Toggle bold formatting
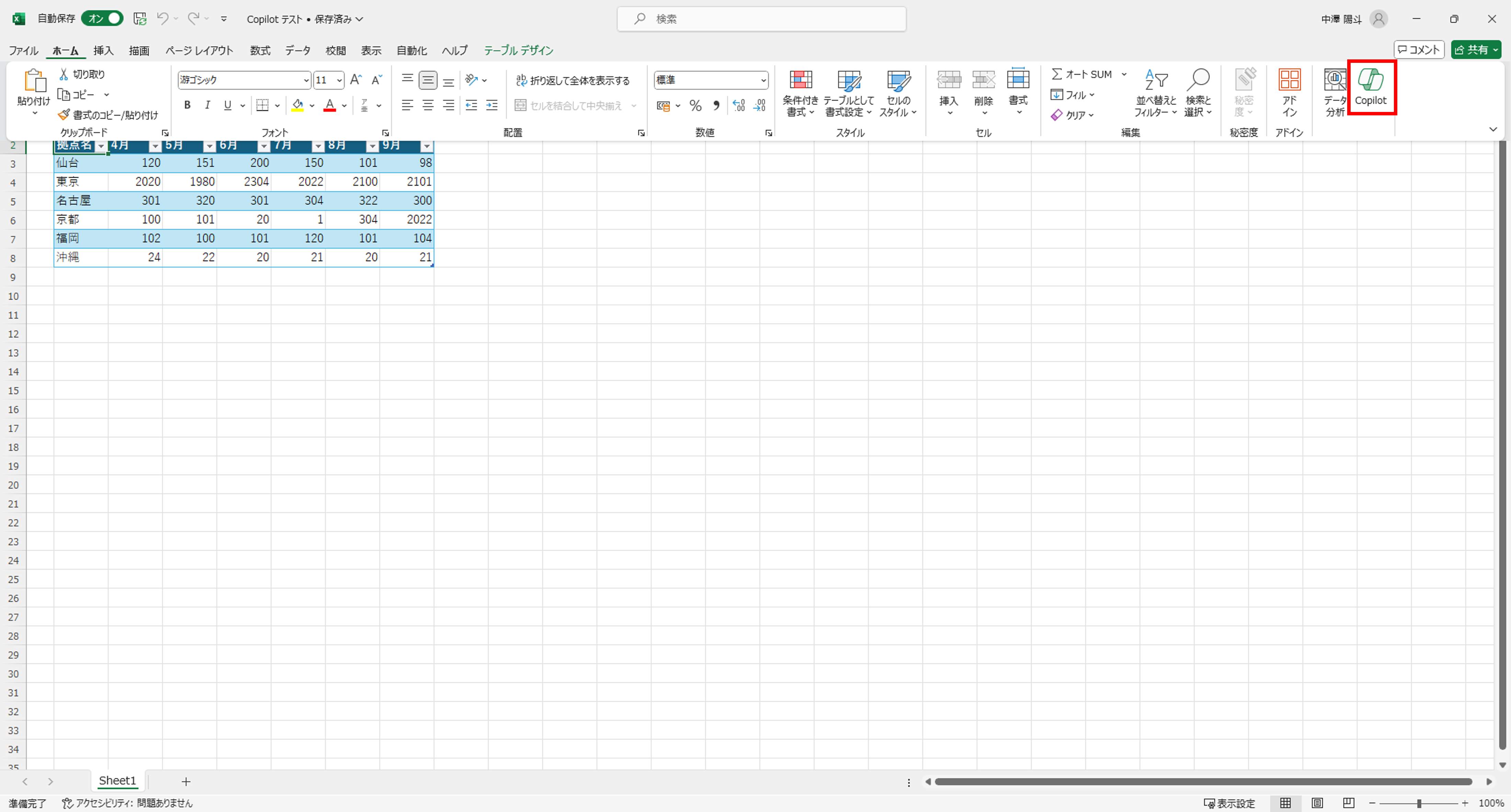Image resolution: width=1511 pixels, height=812 pixels. 187,105
